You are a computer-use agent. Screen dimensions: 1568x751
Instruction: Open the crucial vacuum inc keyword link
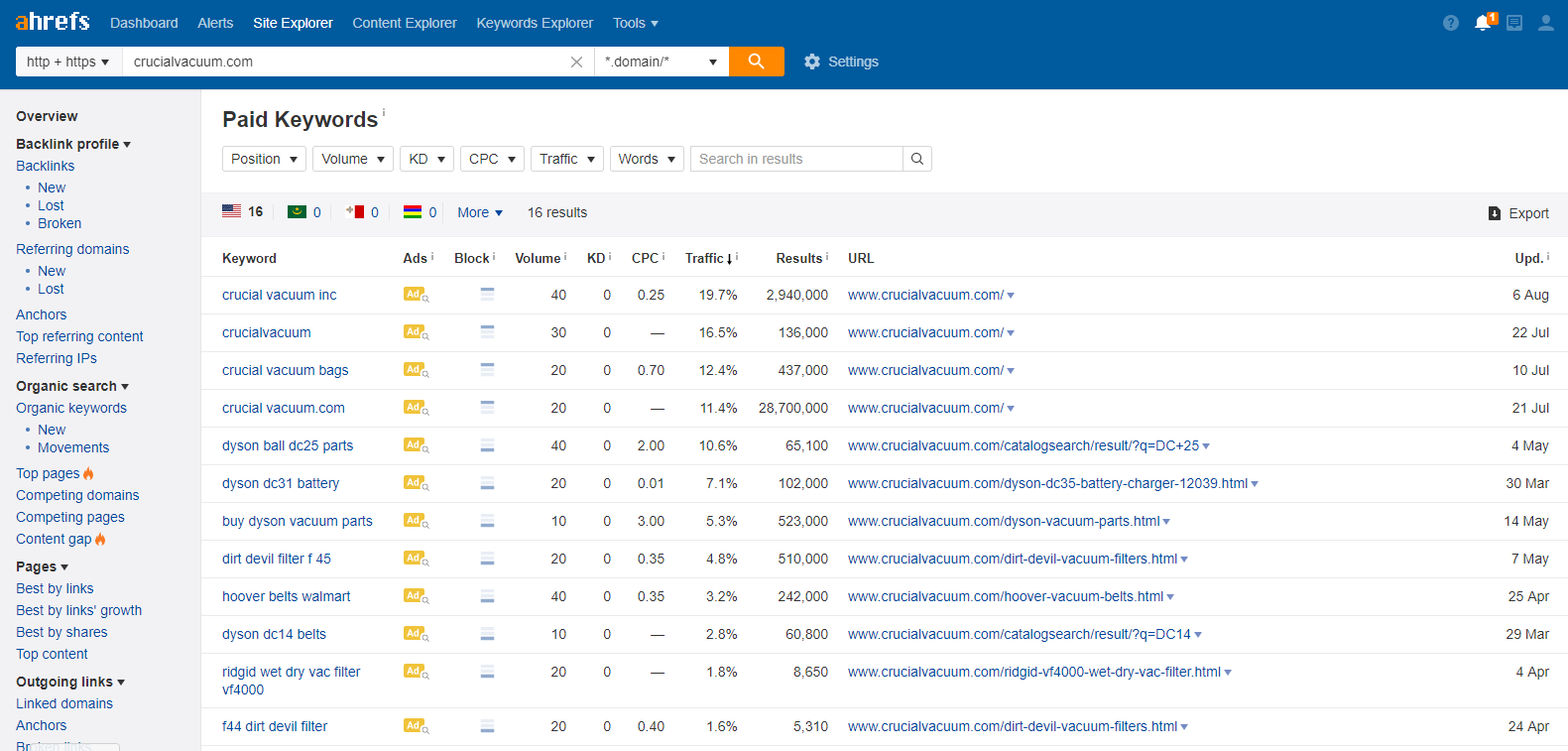click(280, 295)
